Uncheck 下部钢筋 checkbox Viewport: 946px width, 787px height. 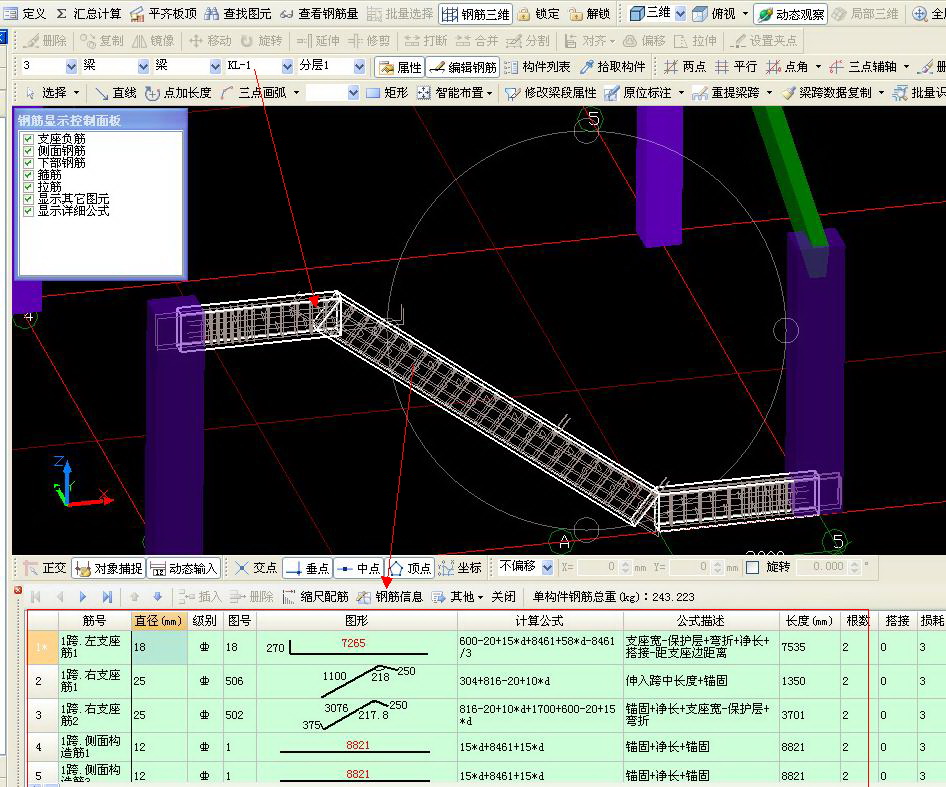(28, 163)
